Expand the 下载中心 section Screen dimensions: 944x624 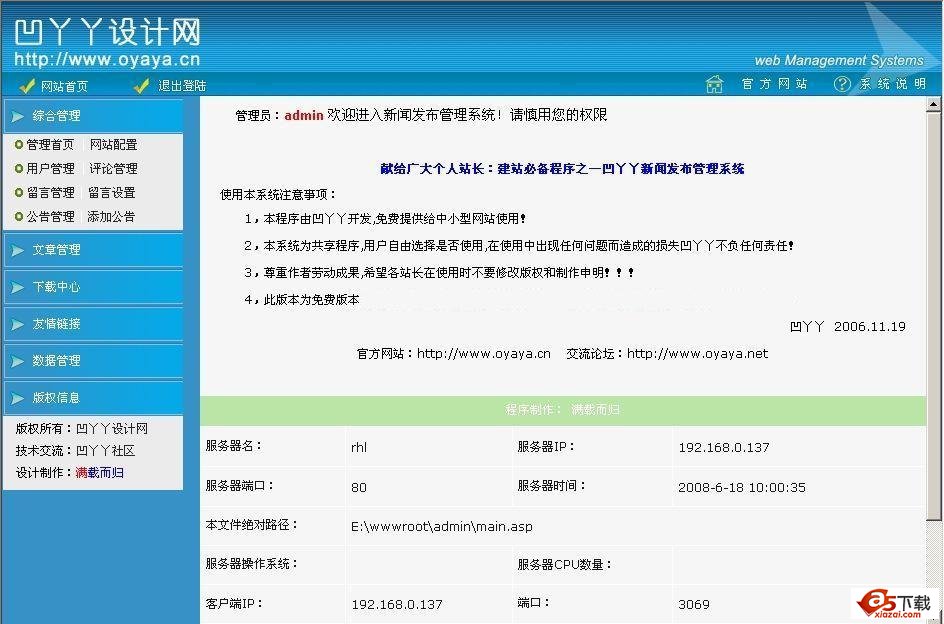tap(93, 287)
